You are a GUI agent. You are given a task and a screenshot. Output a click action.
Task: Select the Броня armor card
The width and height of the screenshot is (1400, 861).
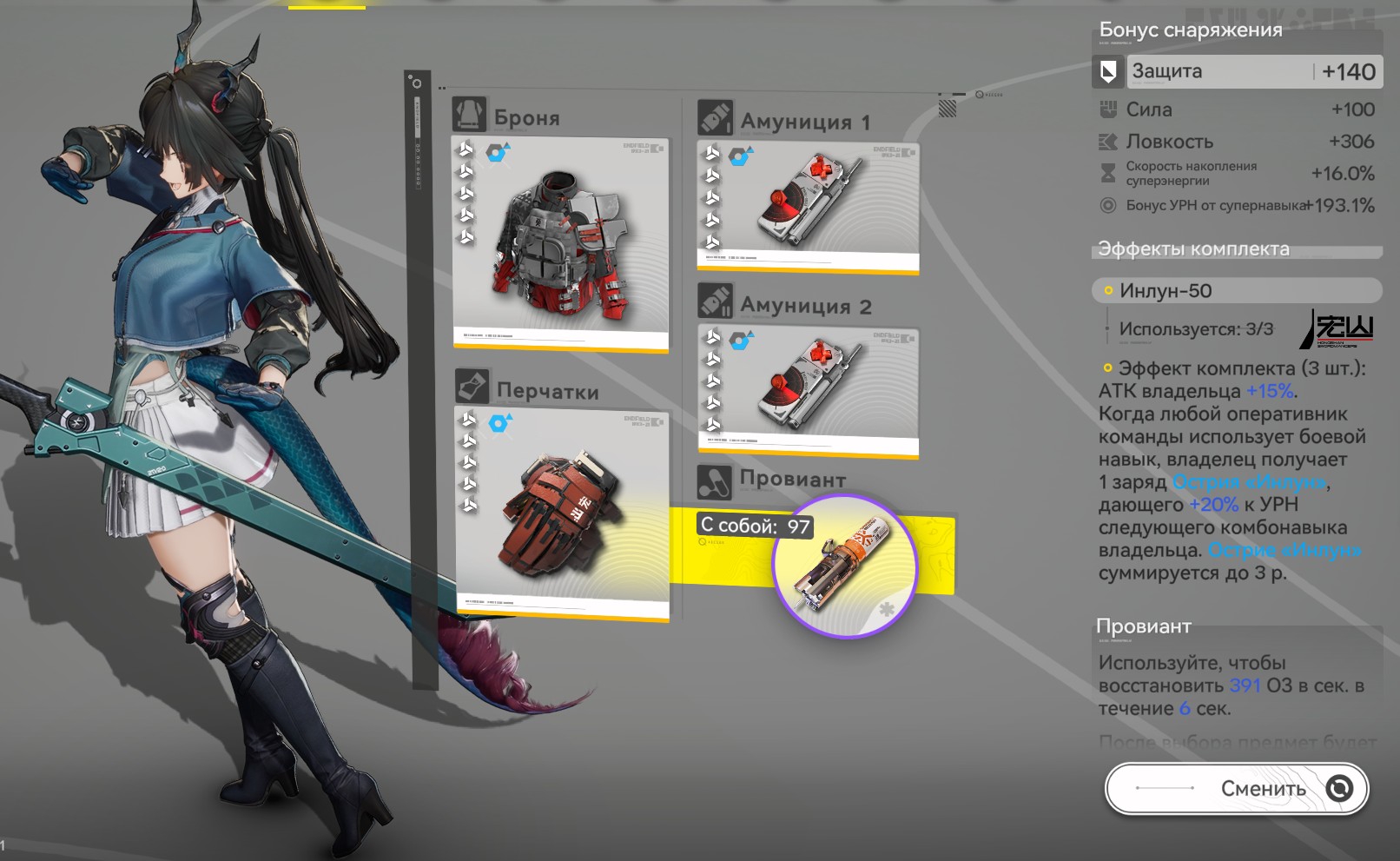561,244
